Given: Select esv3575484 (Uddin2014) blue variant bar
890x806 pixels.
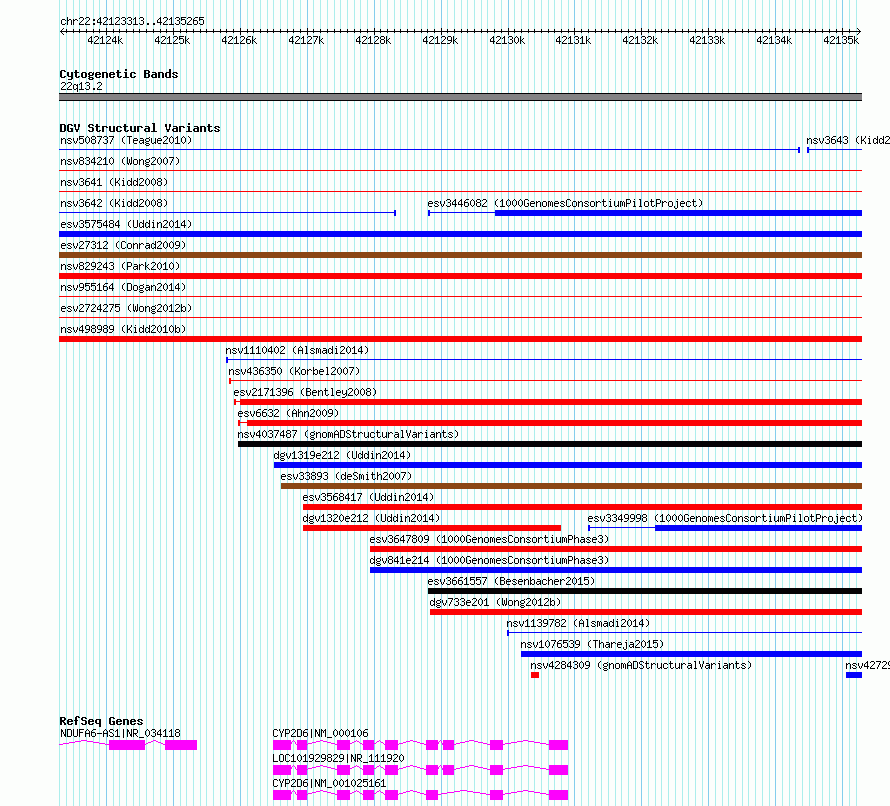Looking at the screenshot, I should pos(460,234).
